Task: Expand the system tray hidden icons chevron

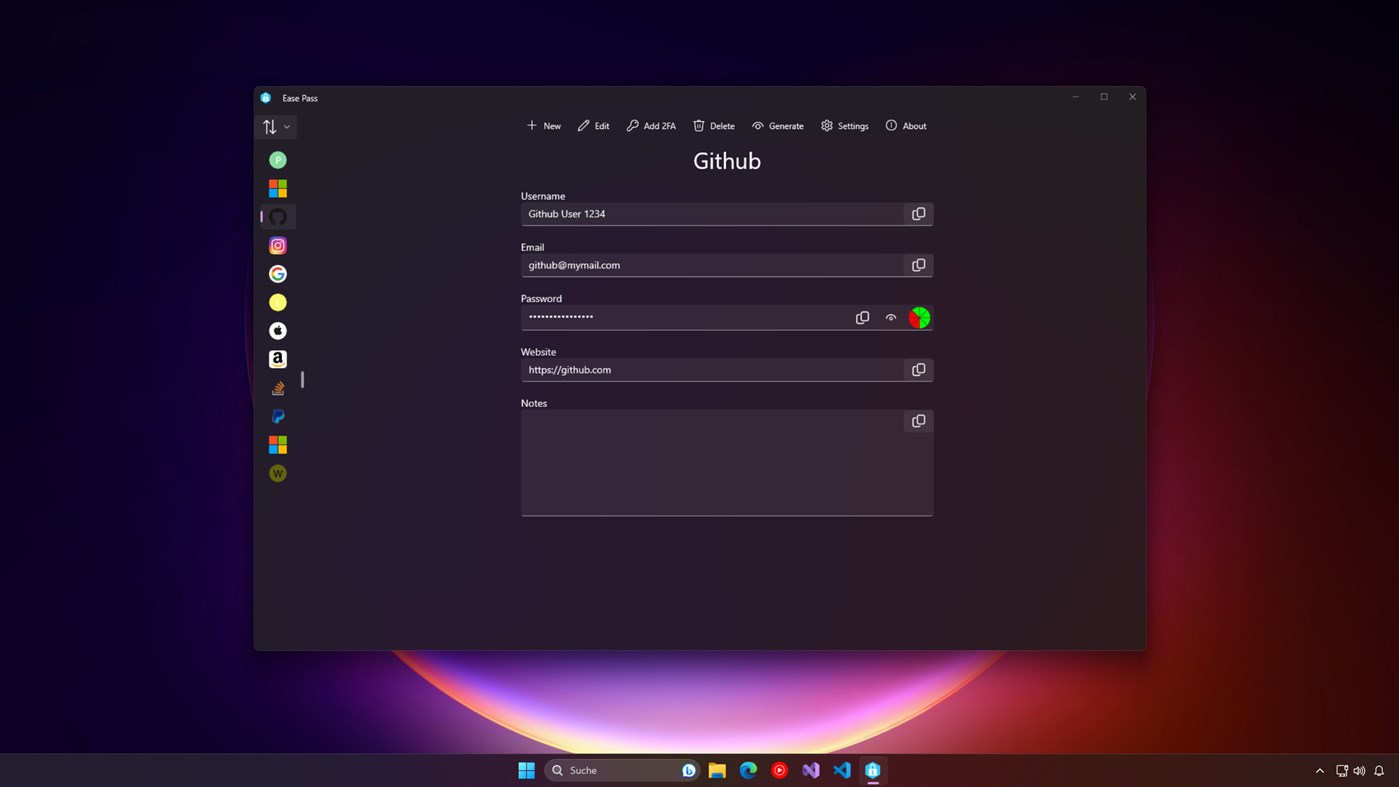Action: (x=1320, y=771)
